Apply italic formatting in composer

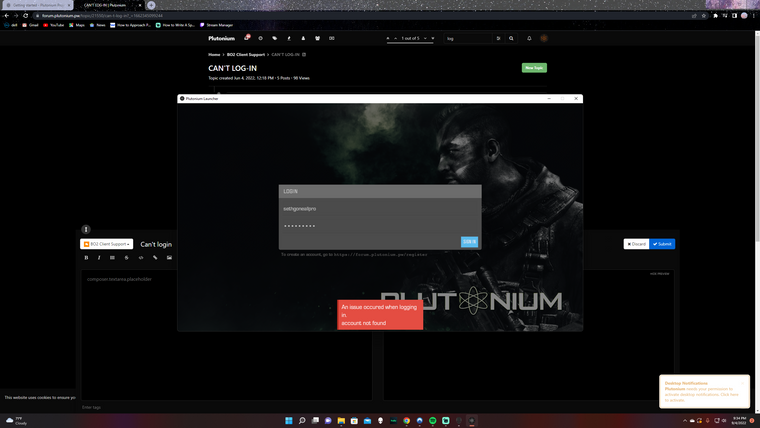(x=99, y=258)
